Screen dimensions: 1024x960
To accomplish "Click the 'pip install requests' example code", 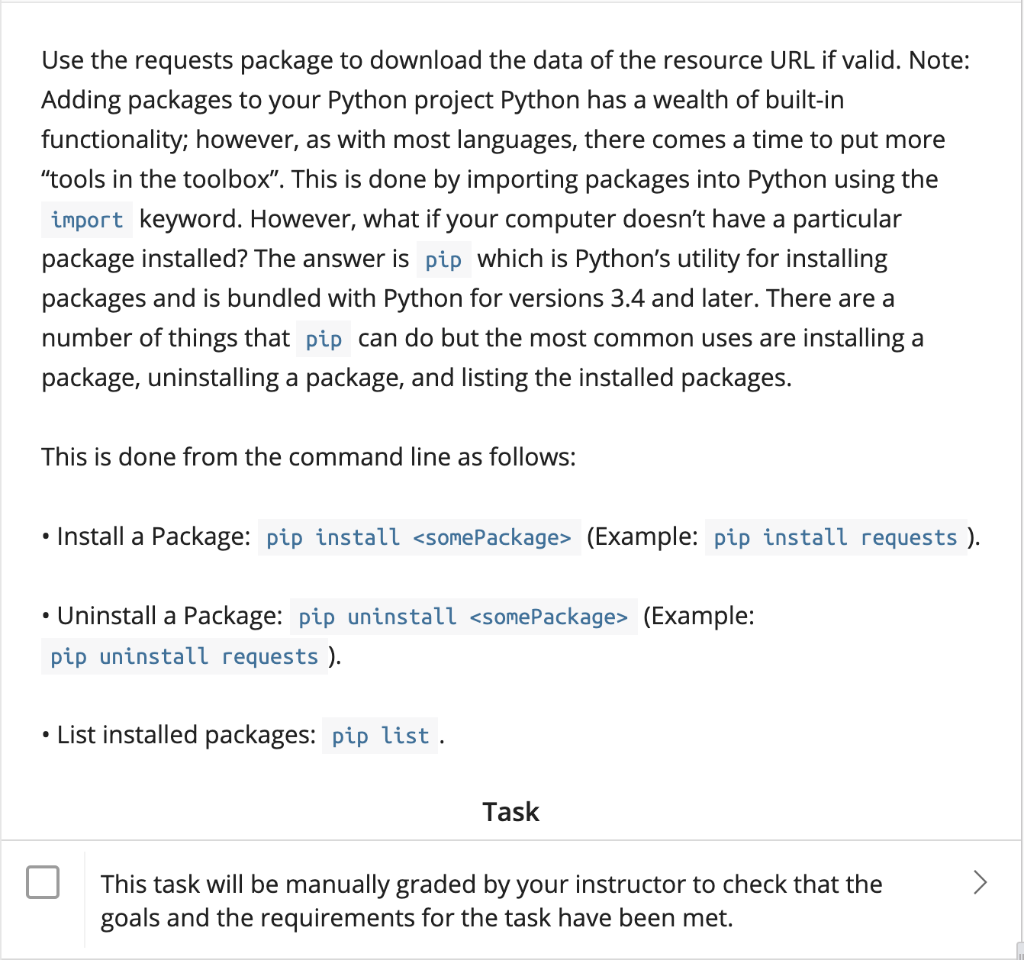I will [x=835, y=537].
